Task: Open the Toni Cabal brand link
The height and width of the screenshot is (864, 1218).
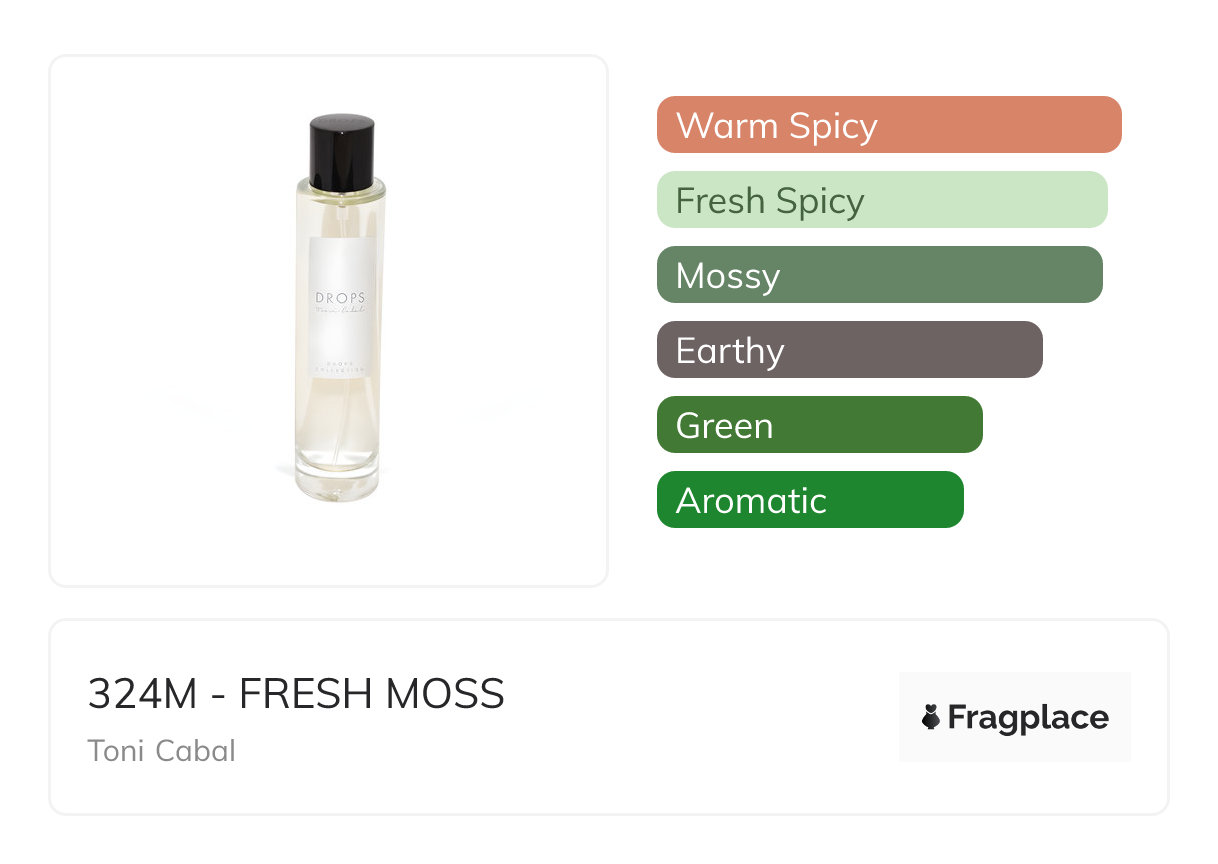Action: [x=162, y=751]
